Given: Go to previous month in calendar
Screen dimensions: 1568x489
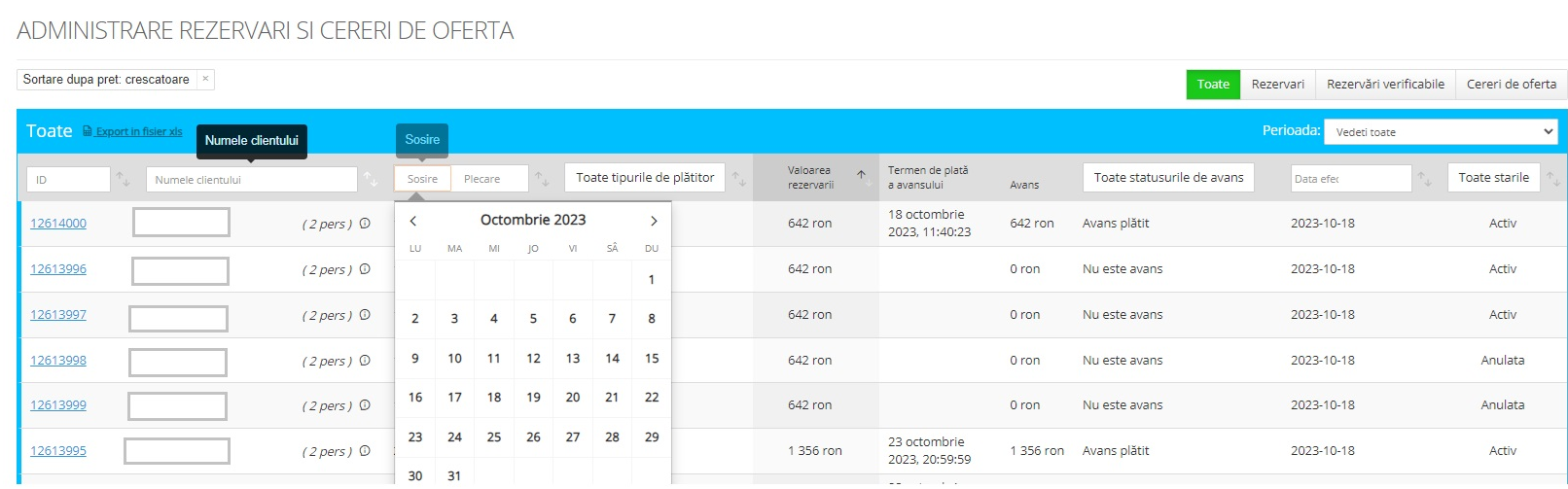Looking at the screenshot, I should [413, 221].
